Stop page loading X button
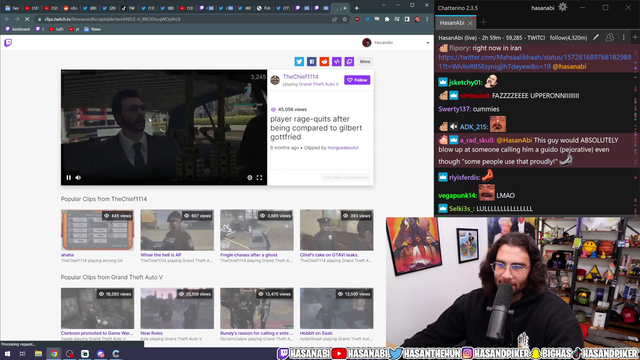Viewport: 640px width, 360px height. click(x=27, y=19)
